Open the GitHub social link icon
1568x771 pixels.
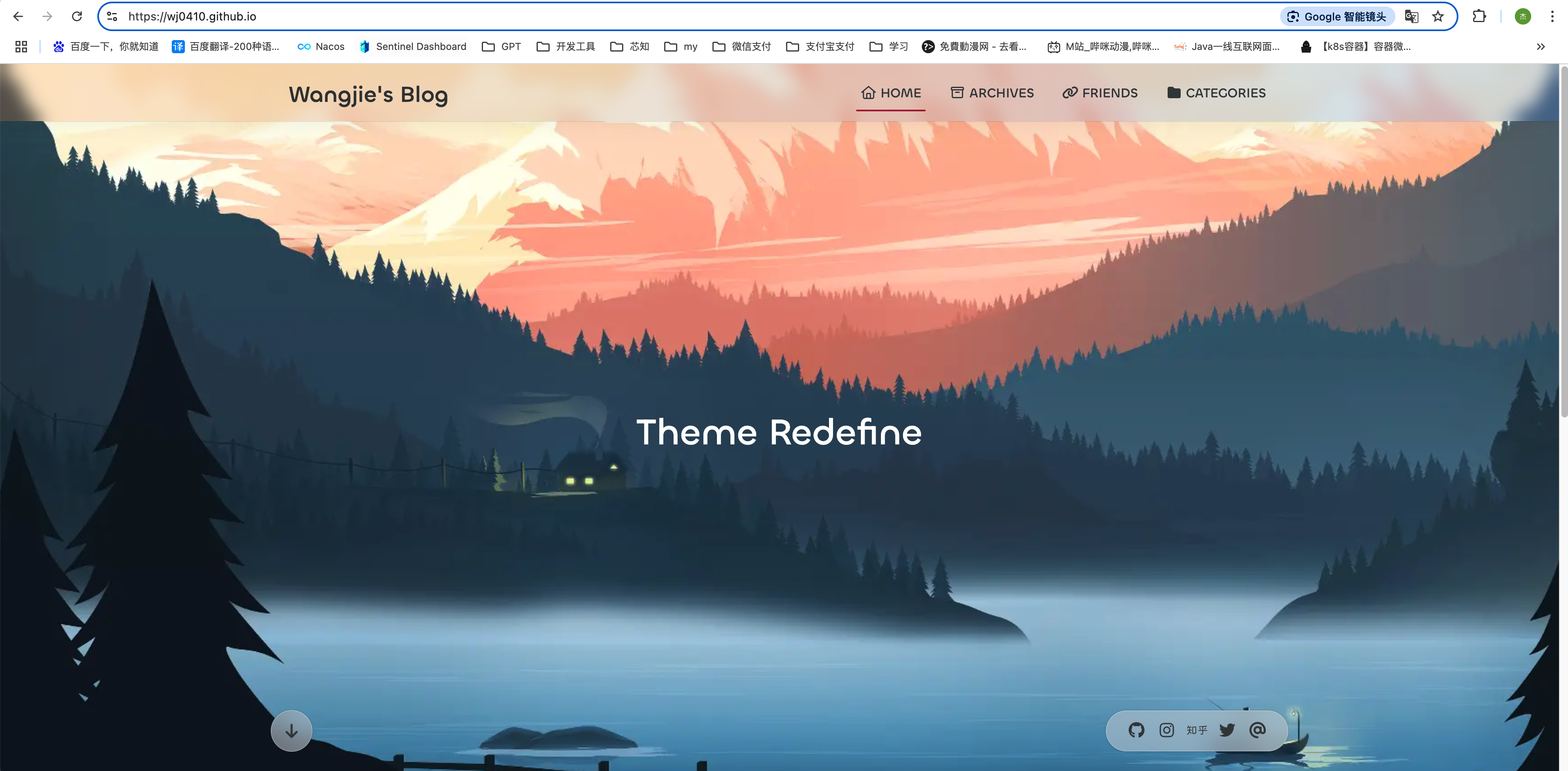1136,730
